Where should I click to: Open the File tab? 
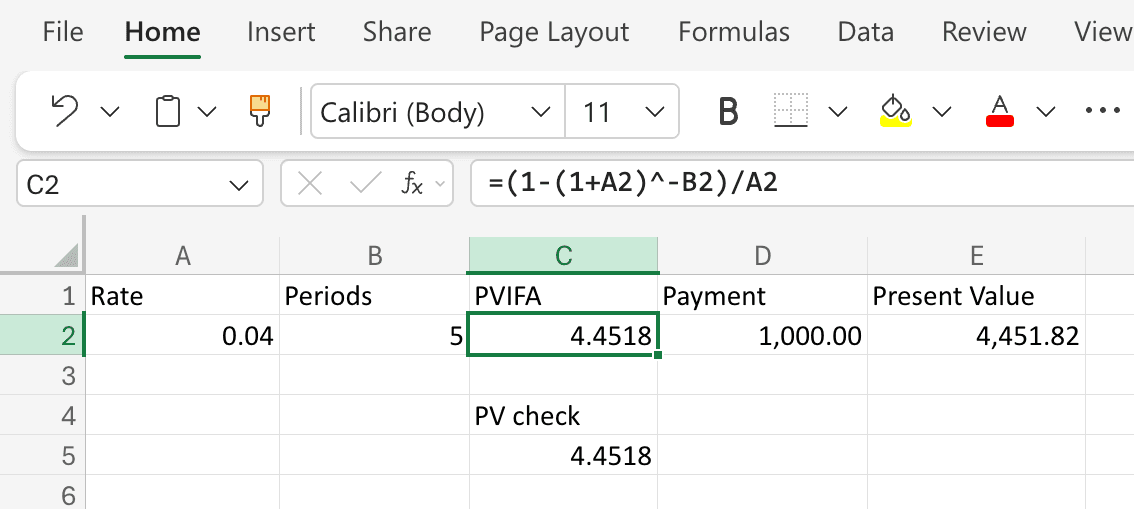pos(63,32)
